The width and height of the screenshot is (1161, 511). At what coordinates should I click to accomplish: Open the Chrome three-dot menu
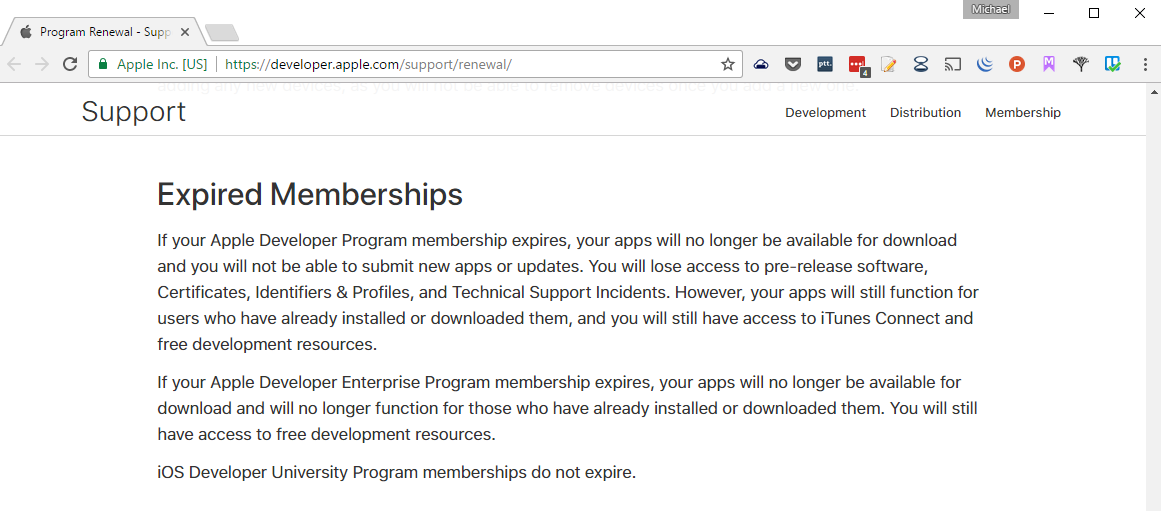tap(1145, 64)
